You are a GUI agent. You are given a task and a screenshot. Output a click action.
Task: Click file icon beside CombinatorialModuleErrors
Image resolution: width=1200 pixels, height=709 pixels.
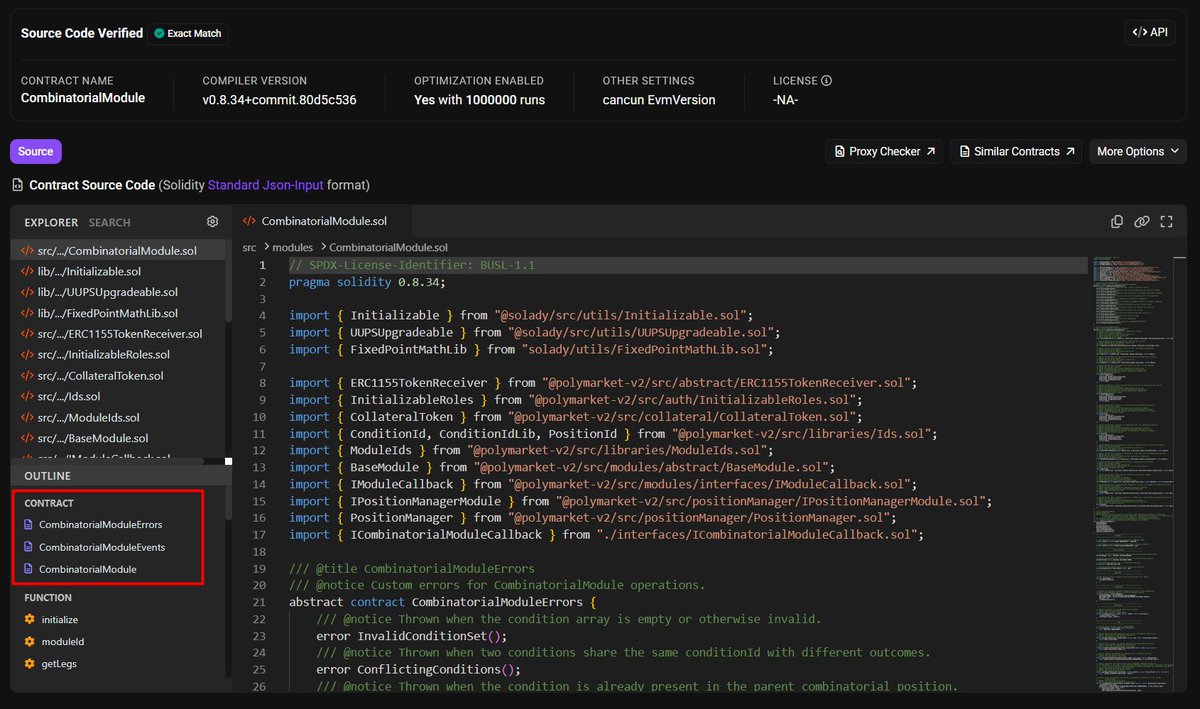(x=29, y=525)
